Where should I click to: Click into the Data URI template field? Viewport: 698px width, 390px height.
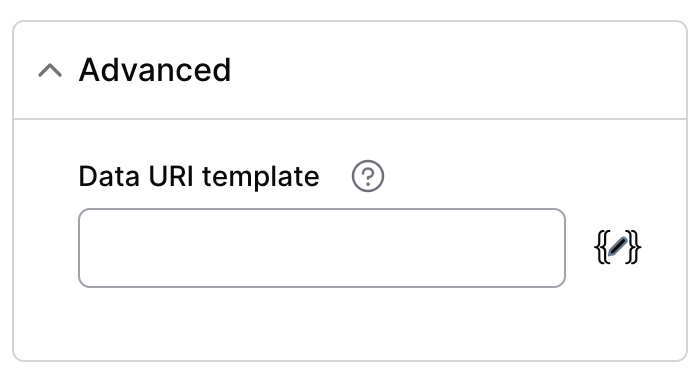click(322, 248)
